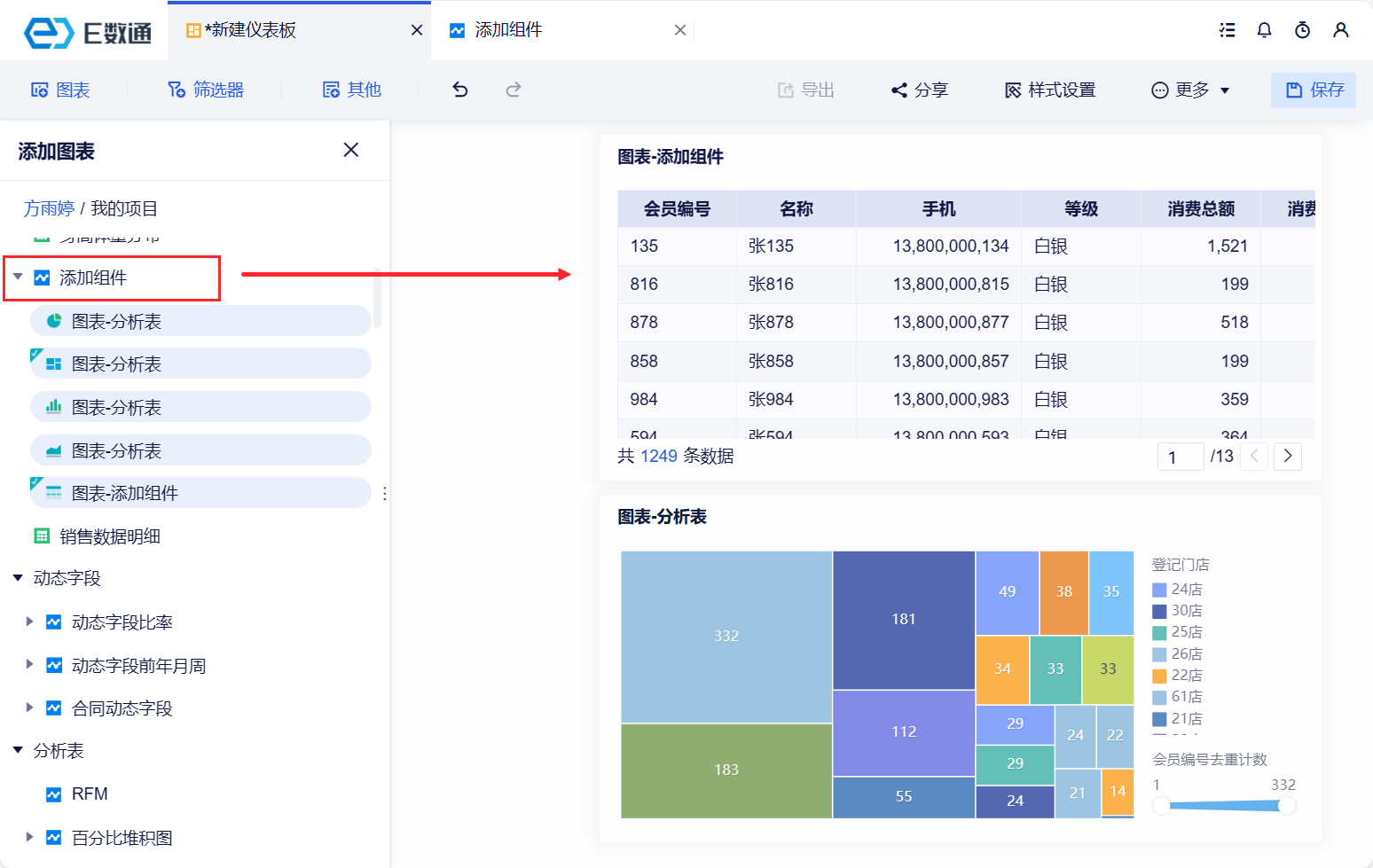Open the user account icon
This screenshot has width=1373, height=868.
[1341, 30]
